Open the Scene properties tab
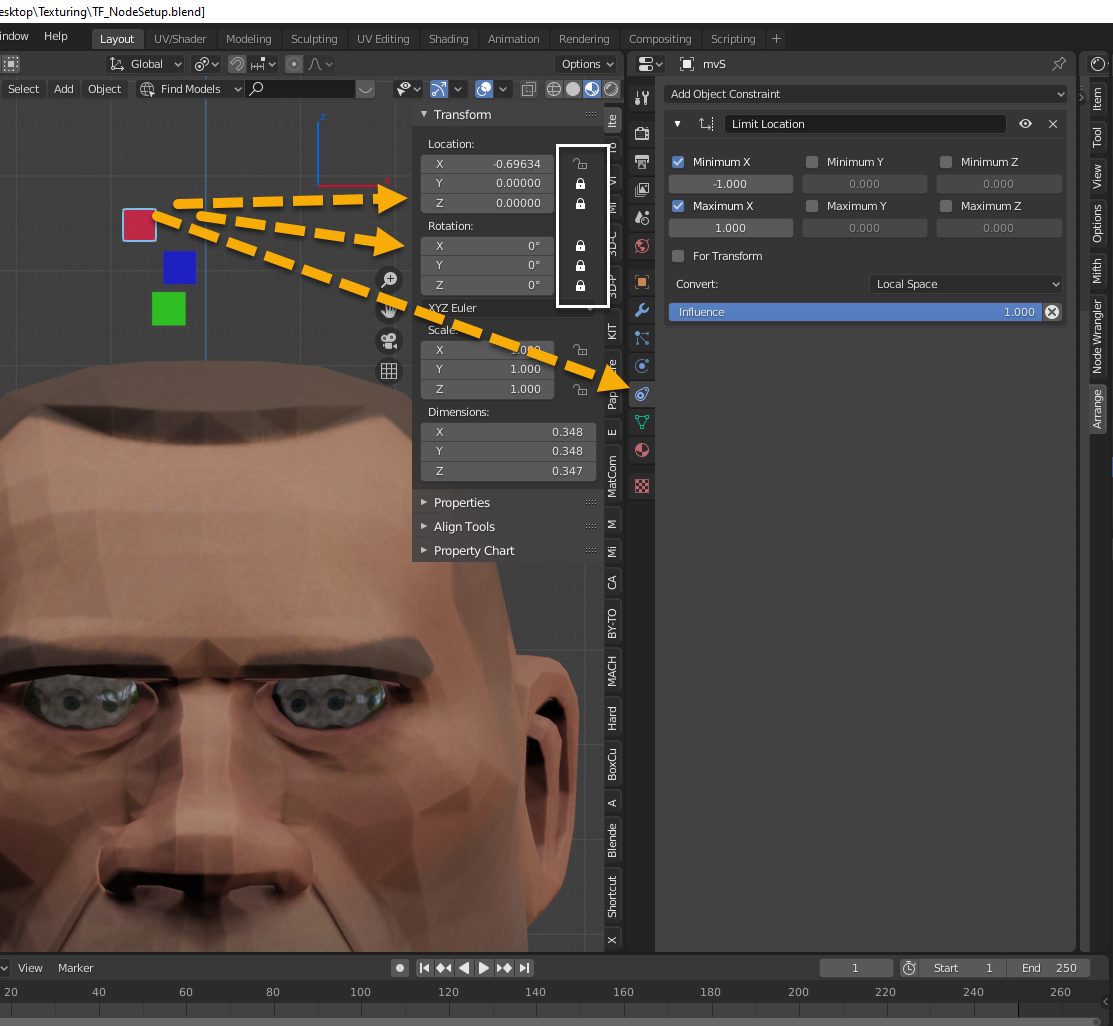The height and width of the screenshot is (1026, 1113). (x=642, y=218)
